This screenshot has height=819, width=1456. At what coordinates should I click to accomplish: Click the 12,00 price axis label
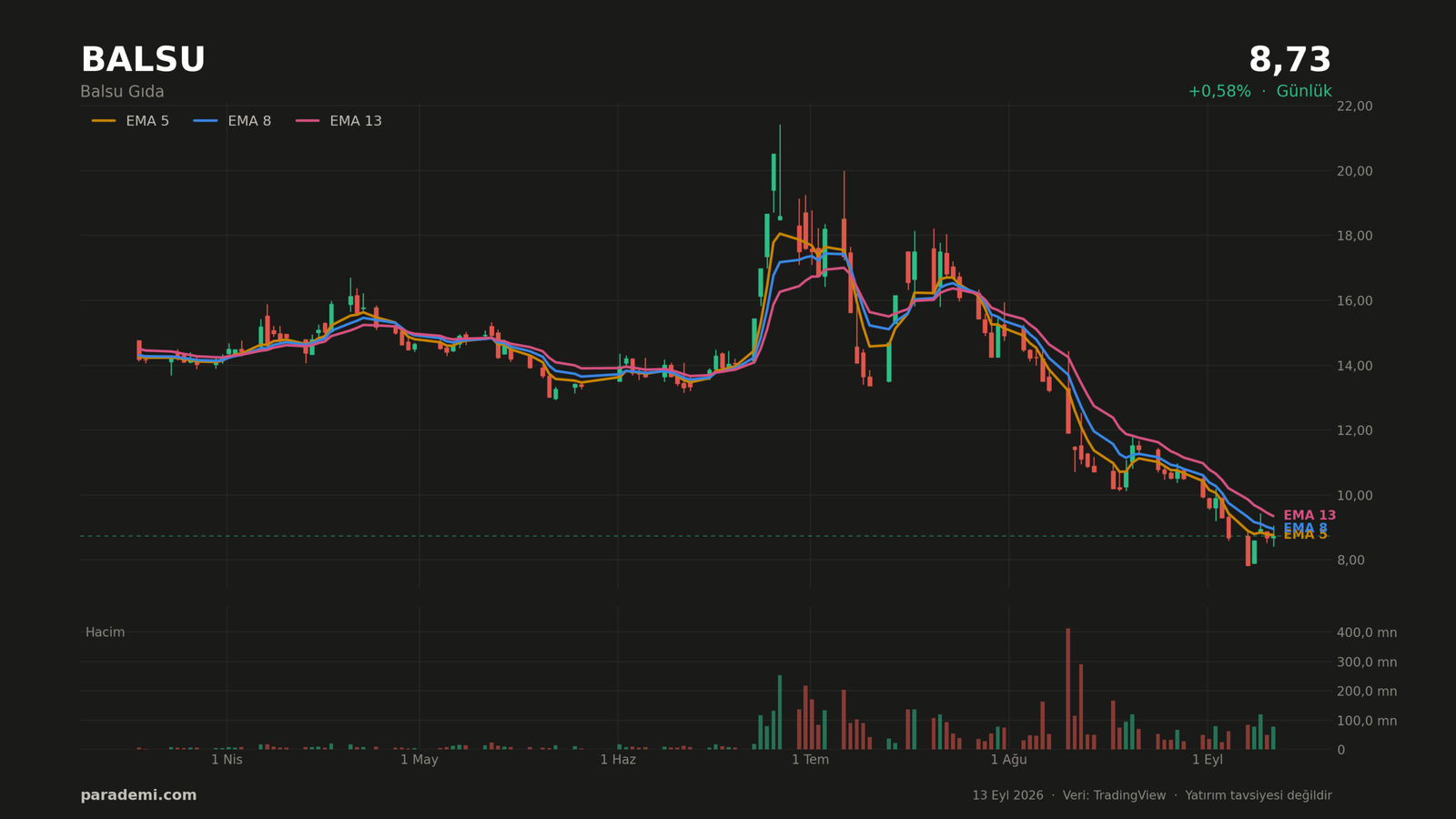click(x=1354, y=430)
